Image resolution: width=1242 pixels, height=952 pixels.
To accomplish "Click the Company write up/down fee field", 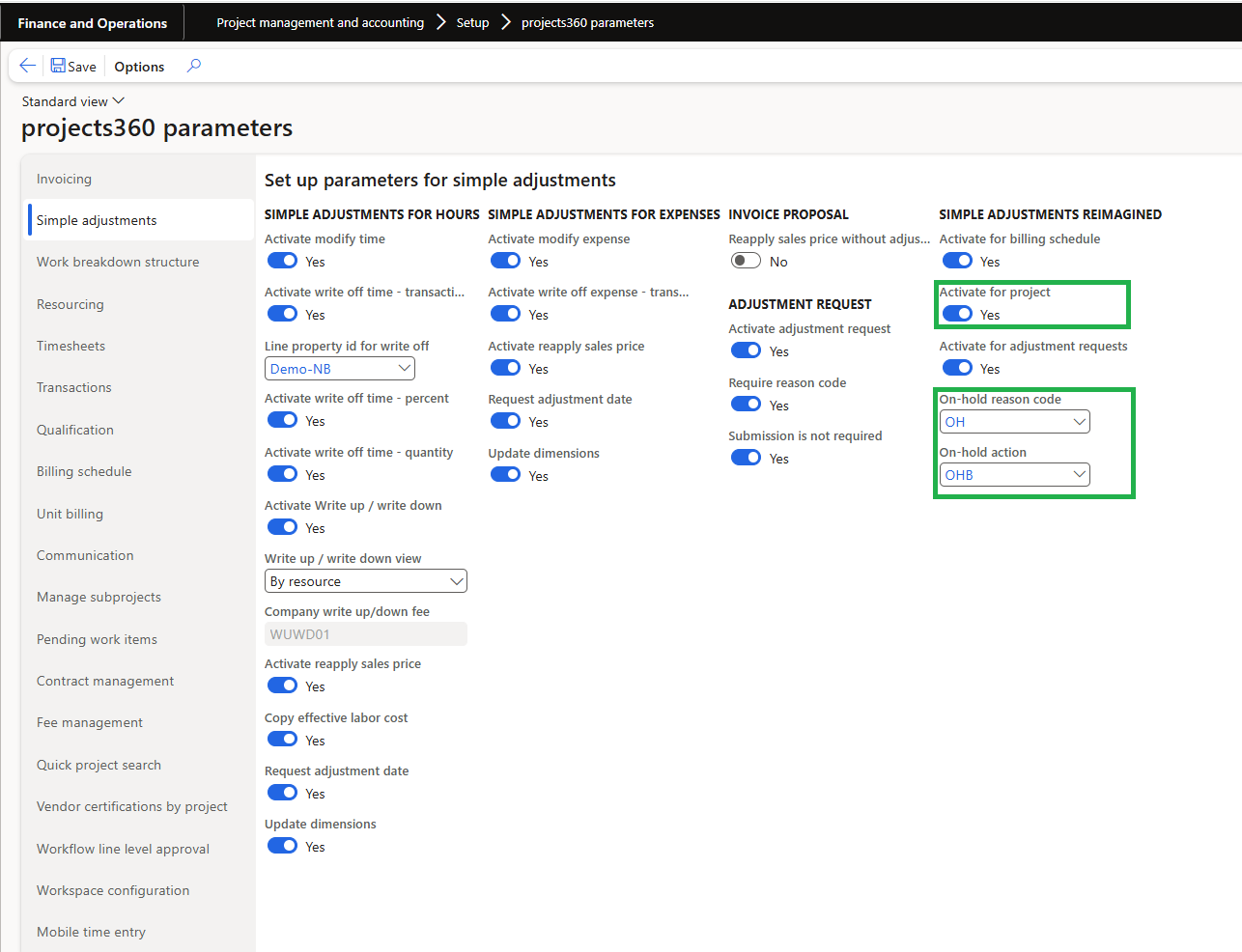I will pos(365,634).
